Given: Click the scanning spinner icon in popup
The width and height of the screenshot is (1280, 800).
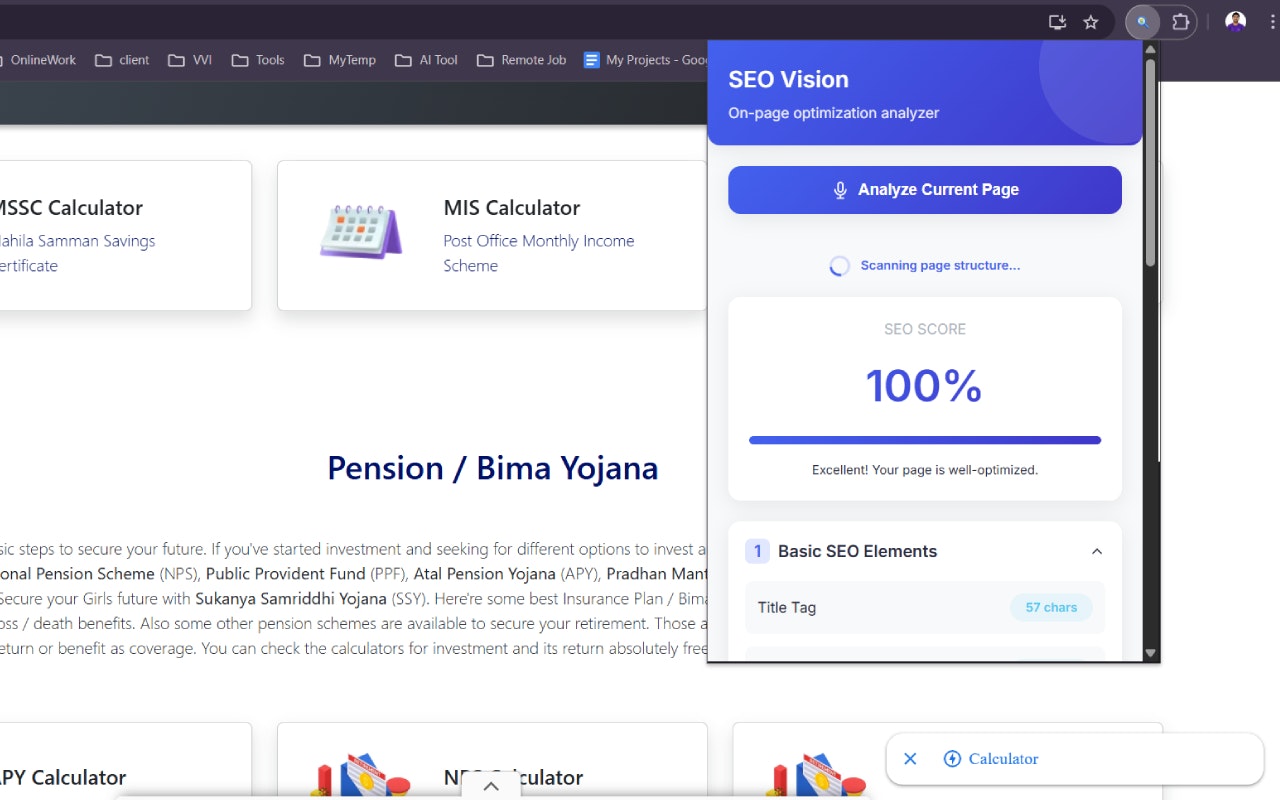Looking at the screenshot, I should coord(840,265).
